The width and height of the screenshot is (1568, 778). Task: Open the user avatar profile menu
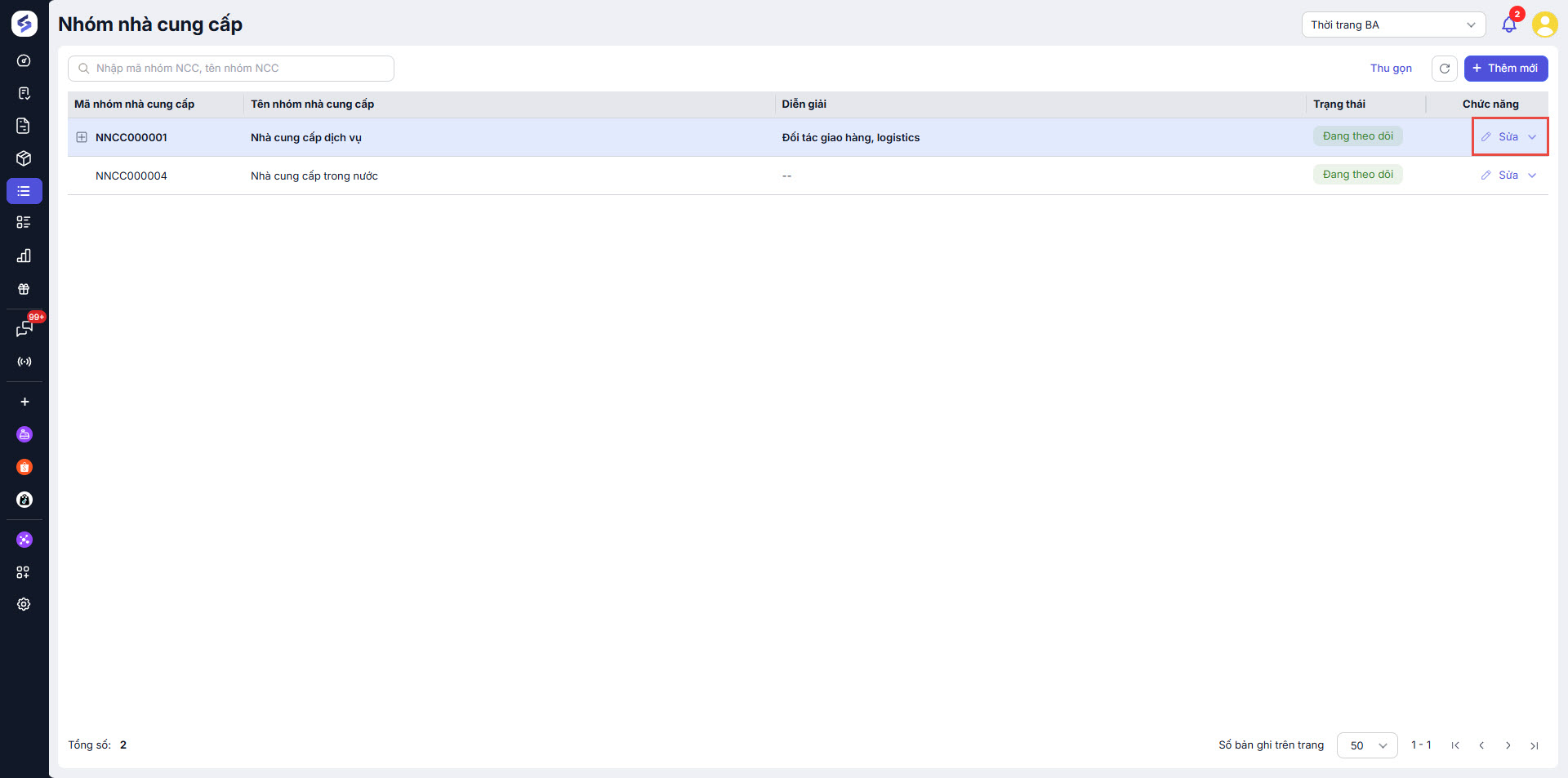click(1544, 24)
